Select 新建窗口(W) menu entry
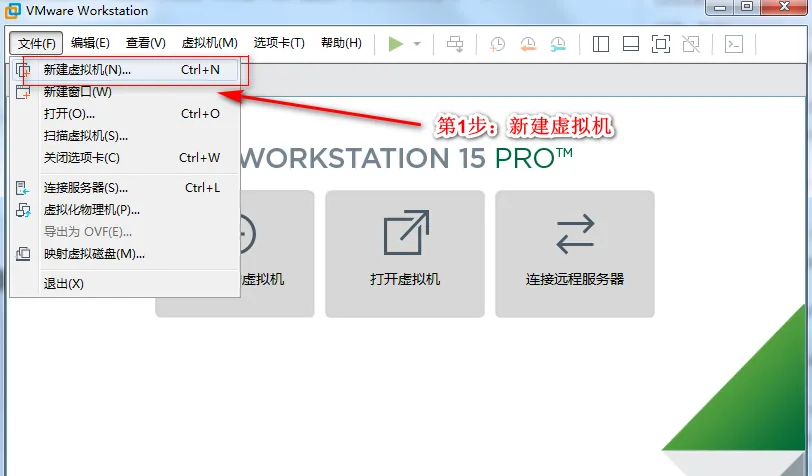The width and height of the screenshot is (812, 476). (x=125, y=92)
